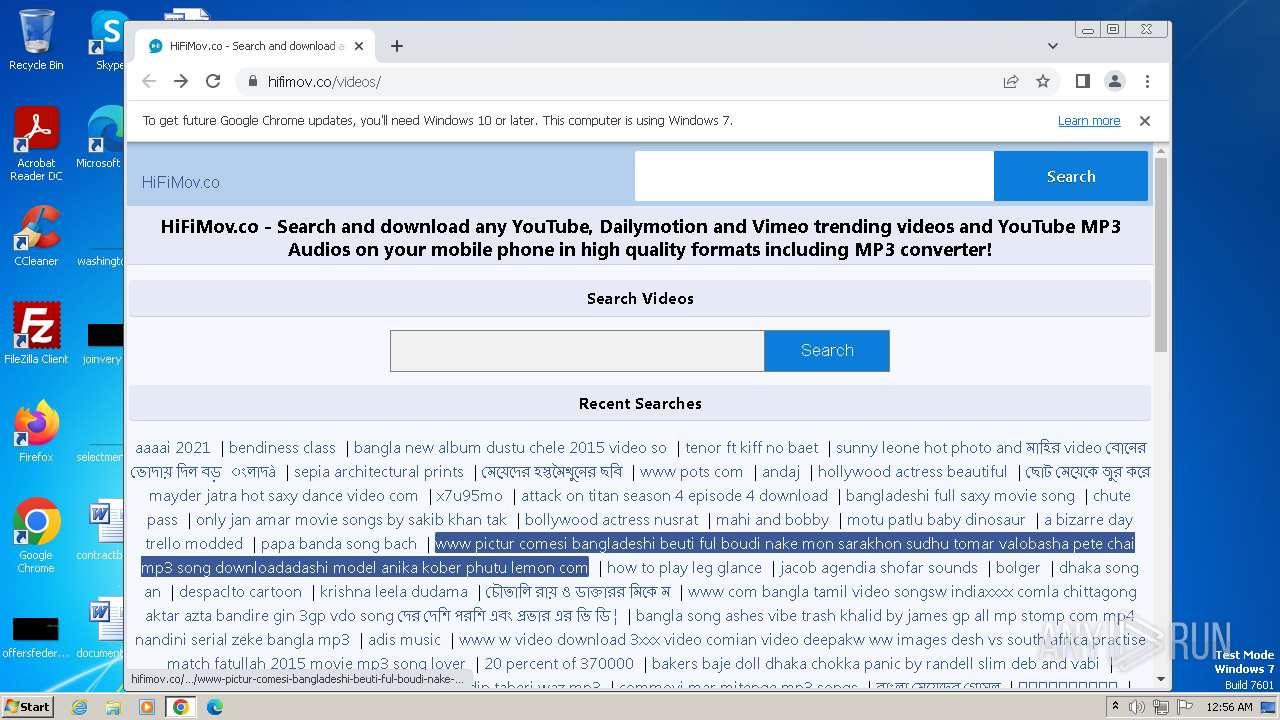Screen dimensions: 1280x720
Task: Open the Learn more link
Action: pos(1089,120)
